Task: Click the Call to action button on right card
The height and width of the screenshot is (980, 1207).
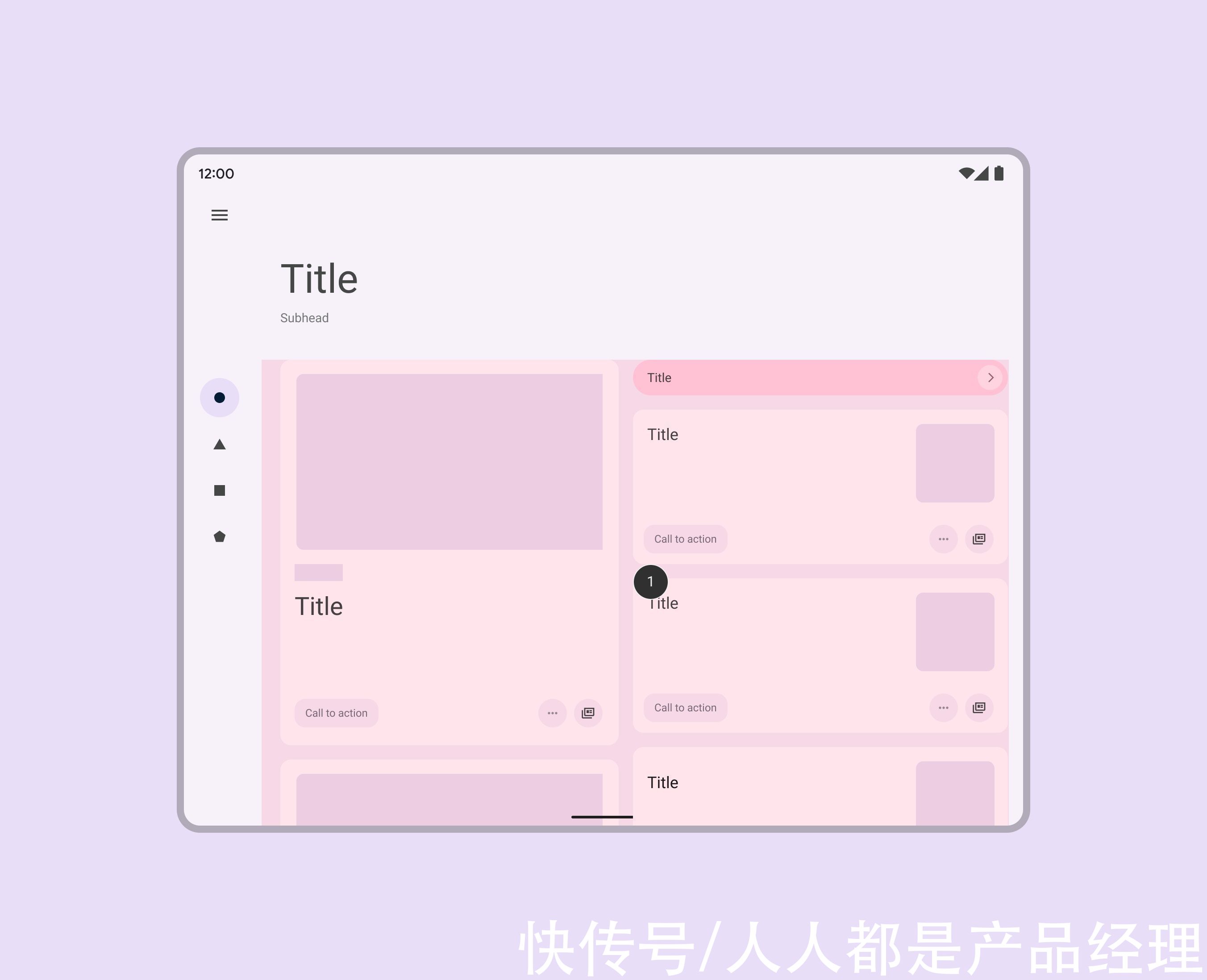Action: 685,539
